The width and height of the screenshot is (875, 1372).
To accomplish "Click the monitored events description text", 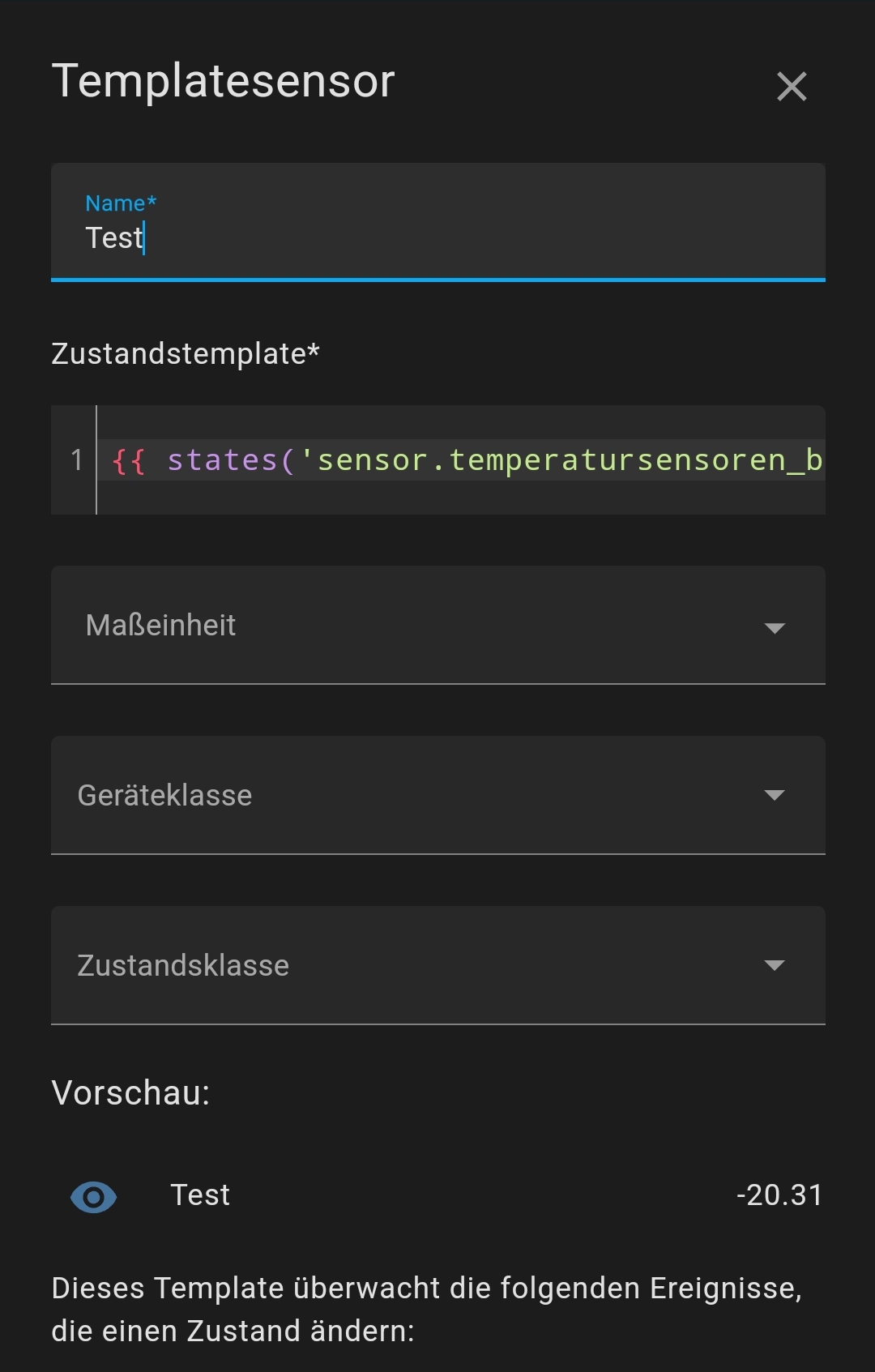I will (x=426, y=1309).
